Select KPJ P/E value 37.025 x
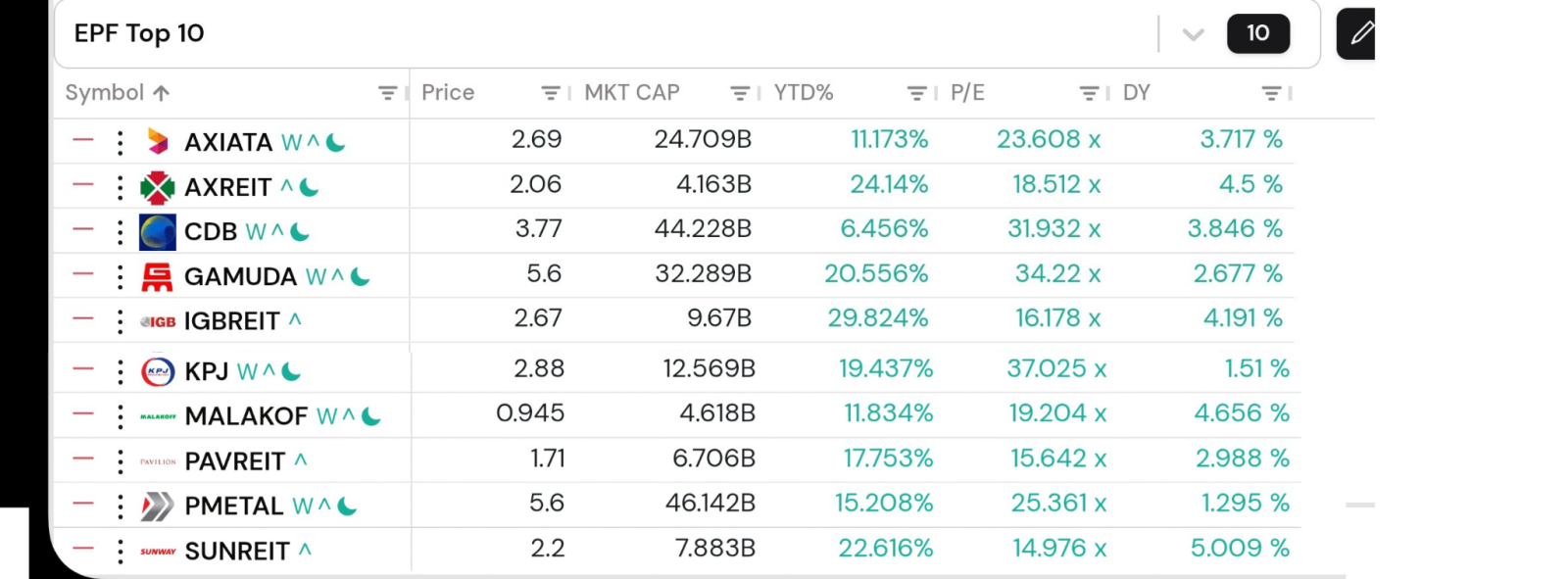This screenshot has width=1568, height=579. click(x=1057, y=369)
